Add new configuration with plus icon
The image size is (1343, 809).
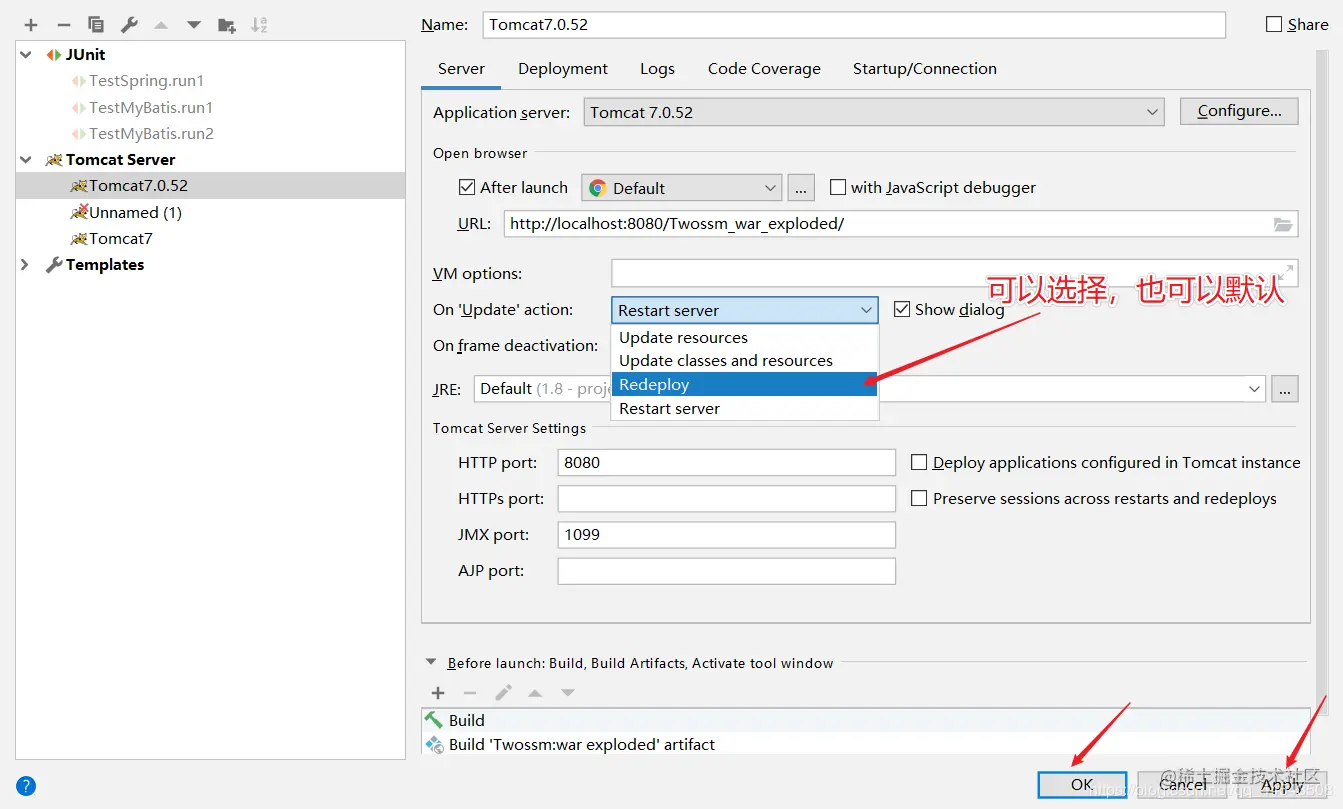coord(31,25)
